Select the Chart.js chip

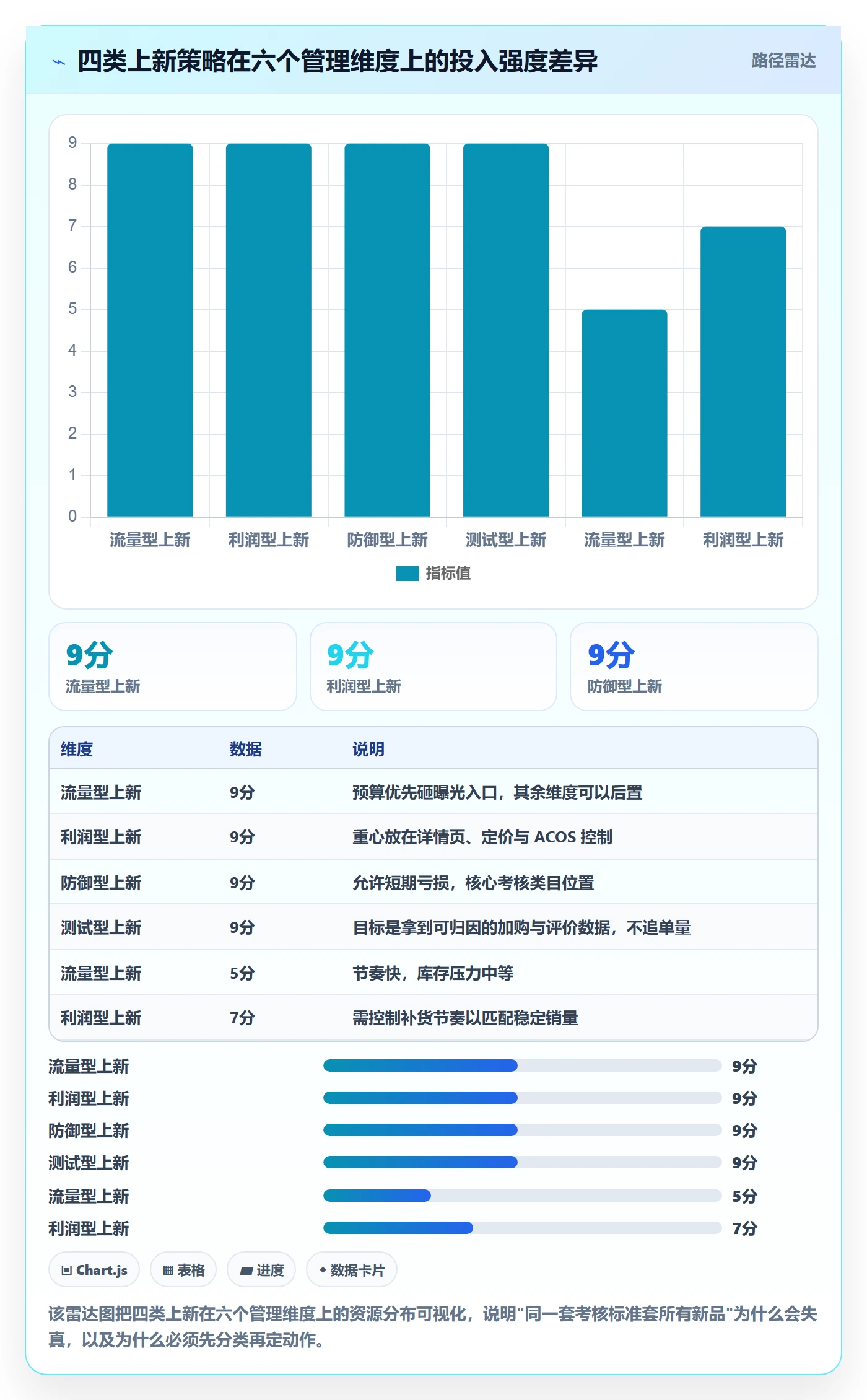click(x=94, y=1270)
